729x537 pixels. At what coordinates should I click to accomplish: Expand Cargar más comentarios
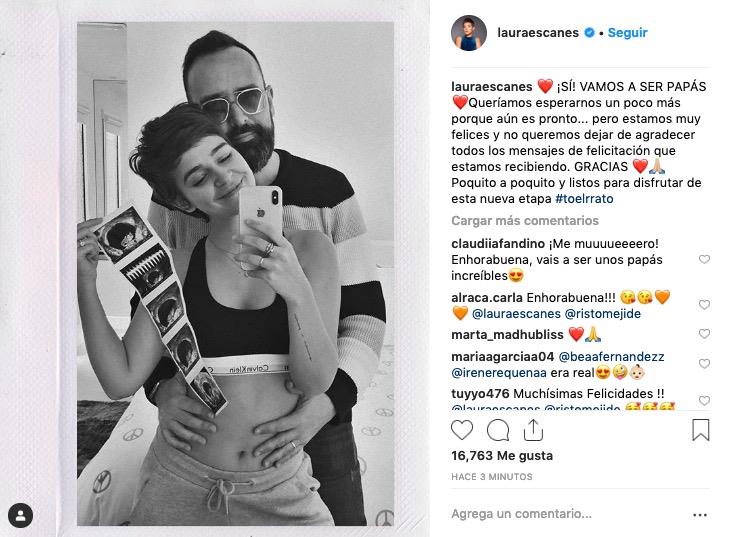[525, 220]
